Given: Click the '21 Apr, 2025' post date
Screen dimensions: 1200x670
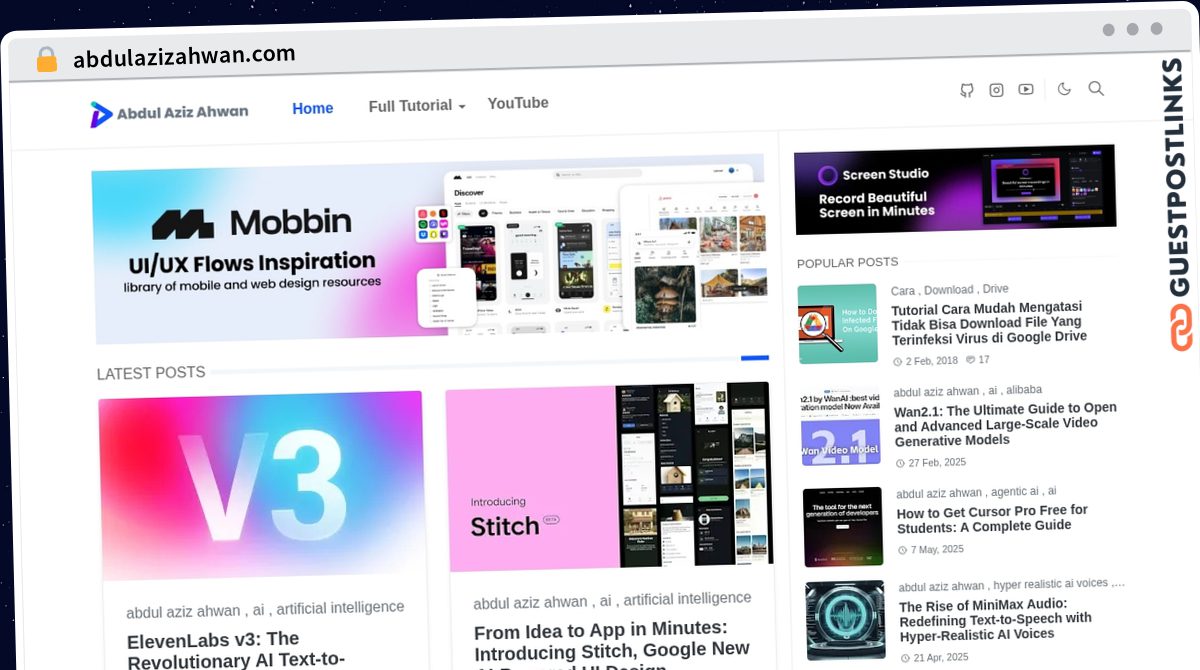Looking at the screenshot, I should pos(935,658).
